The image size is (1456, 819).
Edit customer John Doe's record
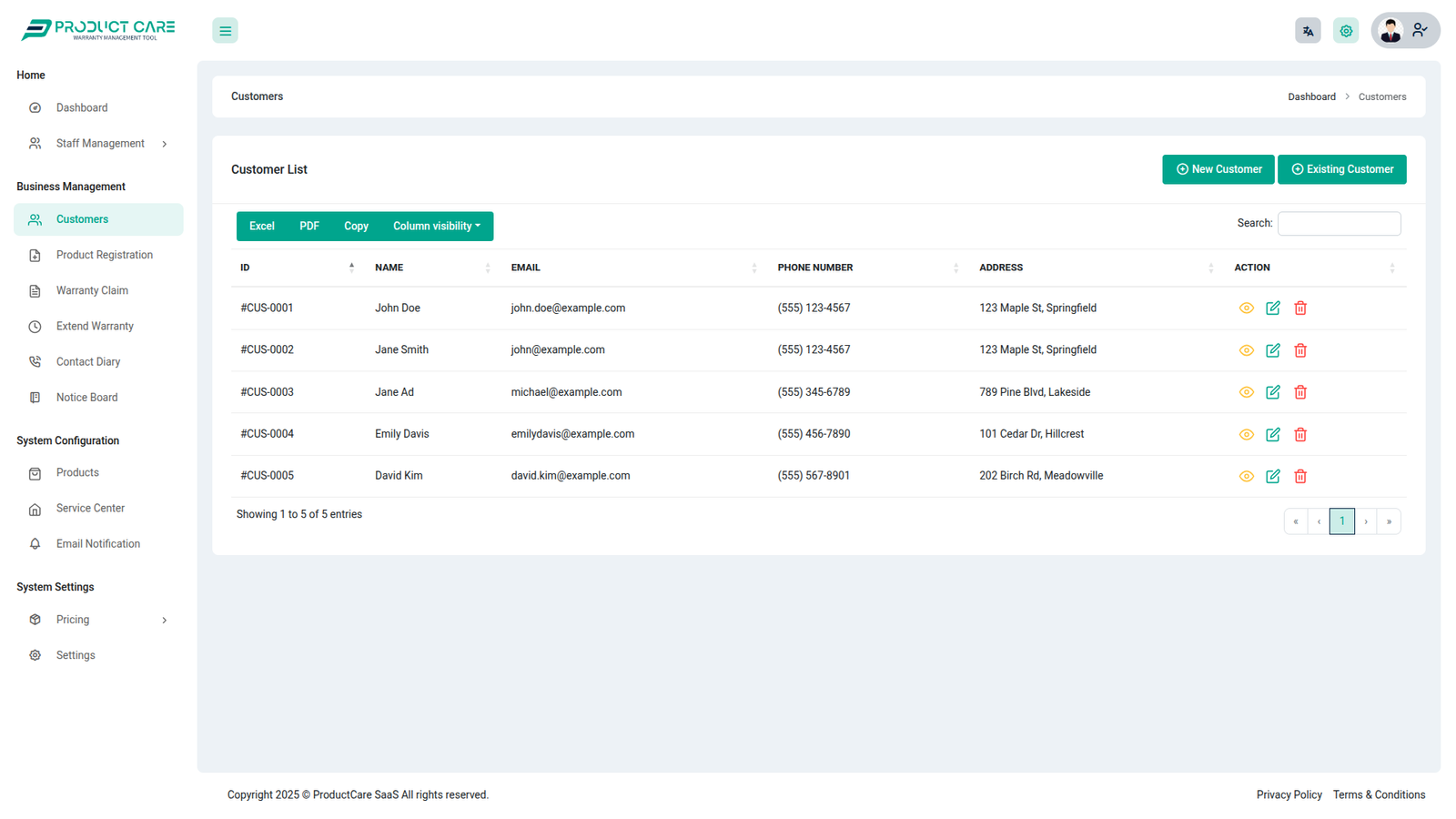1273,308
